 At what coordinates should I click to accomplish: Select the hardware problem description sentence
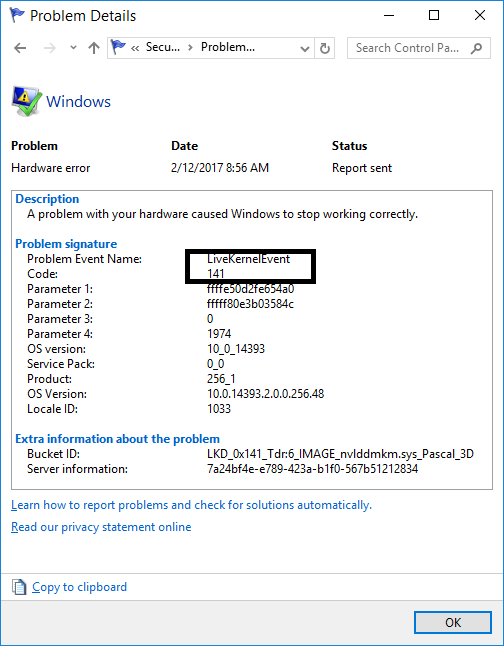pos(223,214)
